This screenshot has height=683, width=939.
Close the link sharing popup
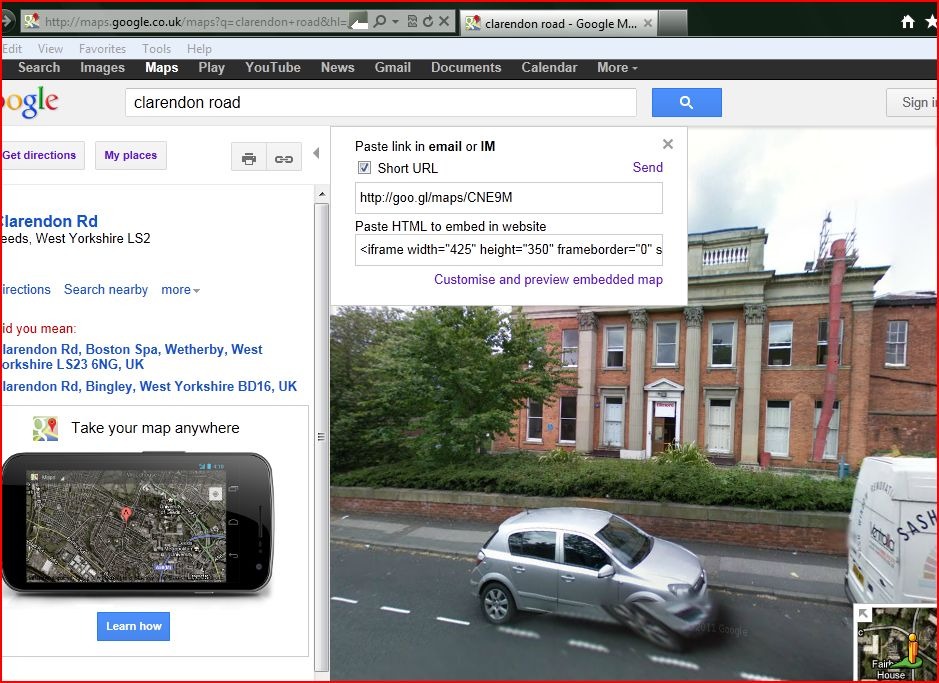coord(668,144)
